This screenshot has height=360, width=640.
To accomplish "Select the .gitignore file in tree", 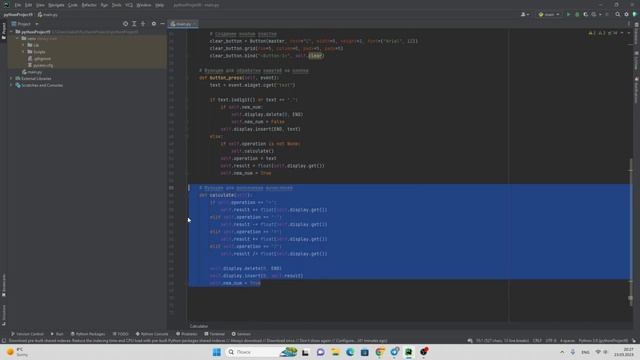I will [x=40, y=58].
